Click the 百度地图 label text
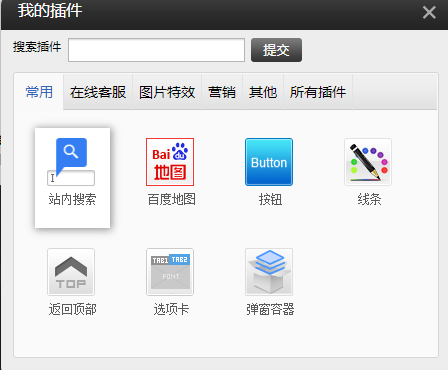448x370 pixels. point(171,199)
